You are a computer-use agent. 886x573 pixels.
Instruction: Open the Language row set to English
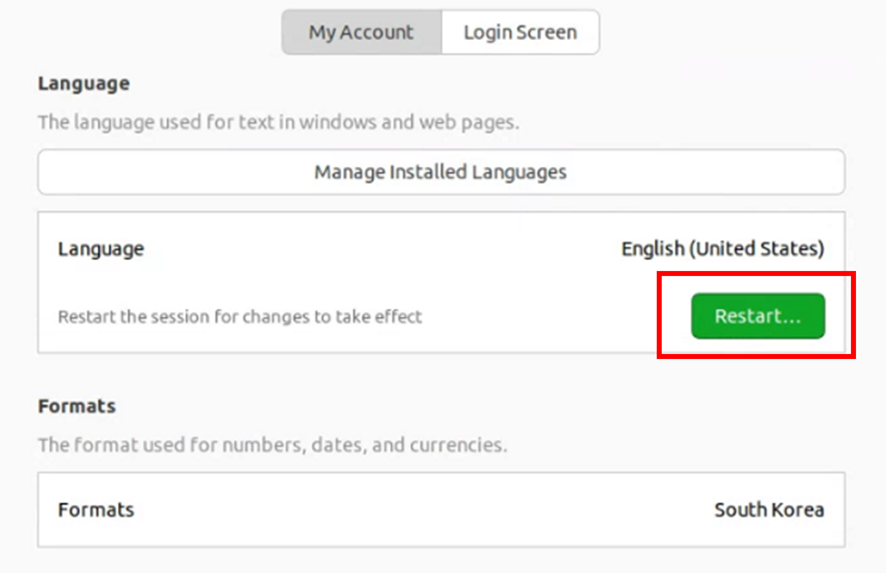point(441,249)
